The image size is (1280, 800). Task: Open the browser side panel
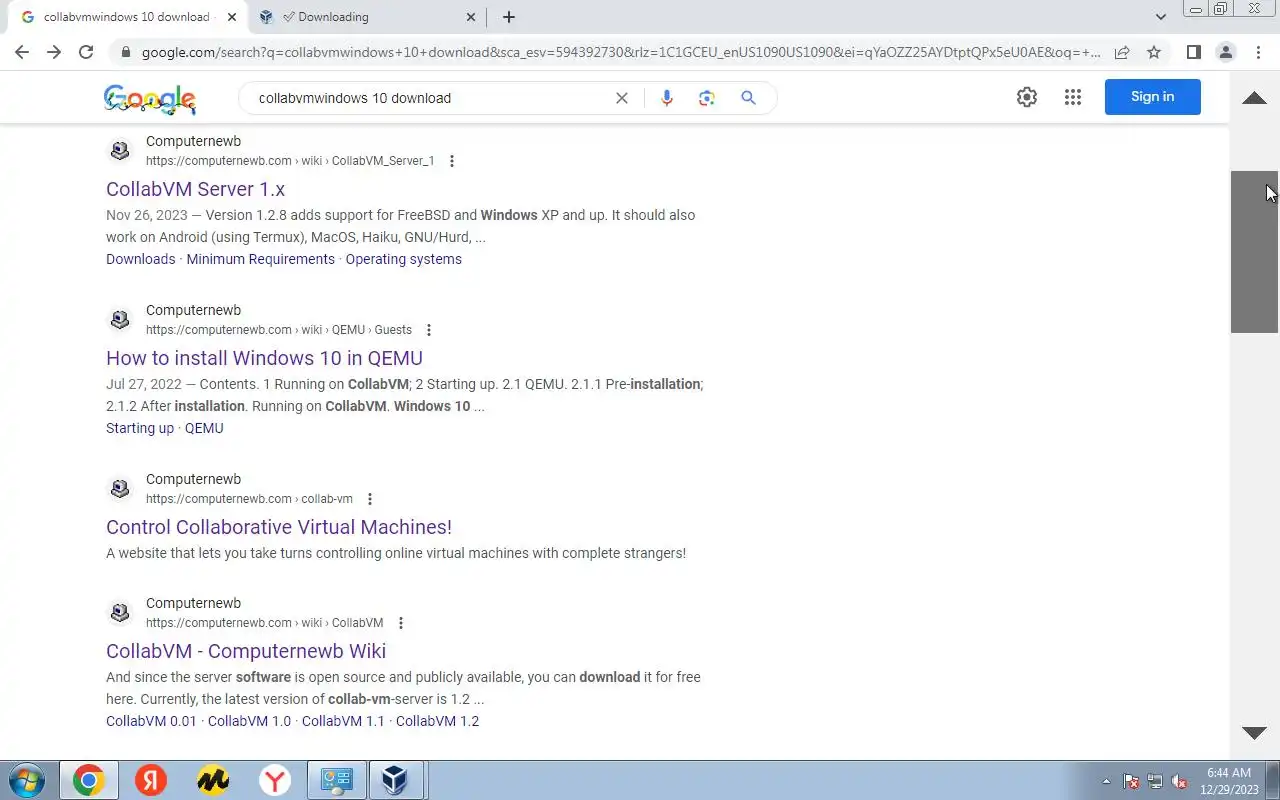1193,52
